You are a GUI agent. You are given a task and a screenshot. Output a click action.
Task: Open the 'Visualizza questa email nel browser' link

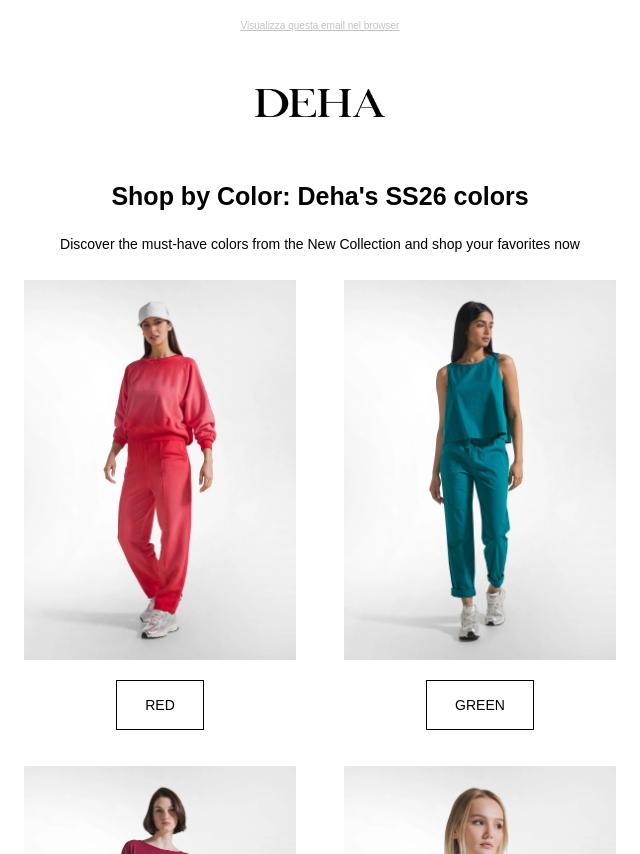tap(320, 26)
